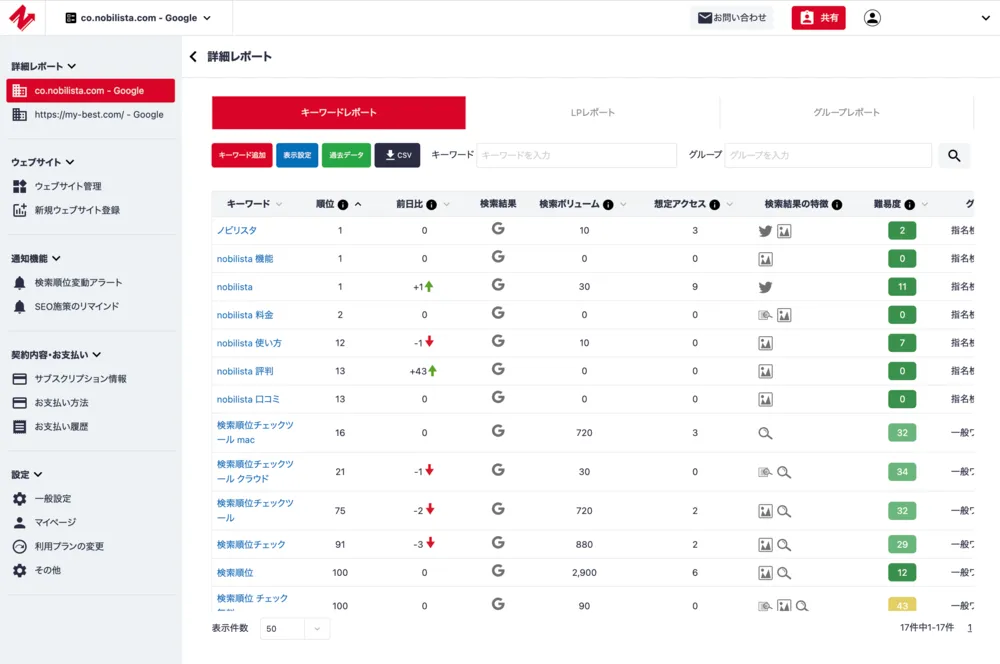
Task: Click the Nobilista logo icon
Action: 22,18
